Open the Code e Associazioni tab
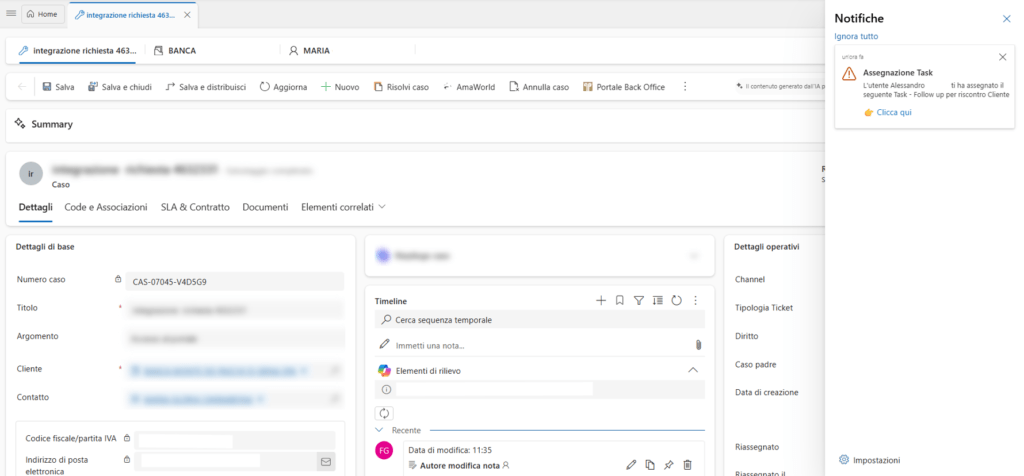This screenshot has width=1024, height=476. click(106, 207)
